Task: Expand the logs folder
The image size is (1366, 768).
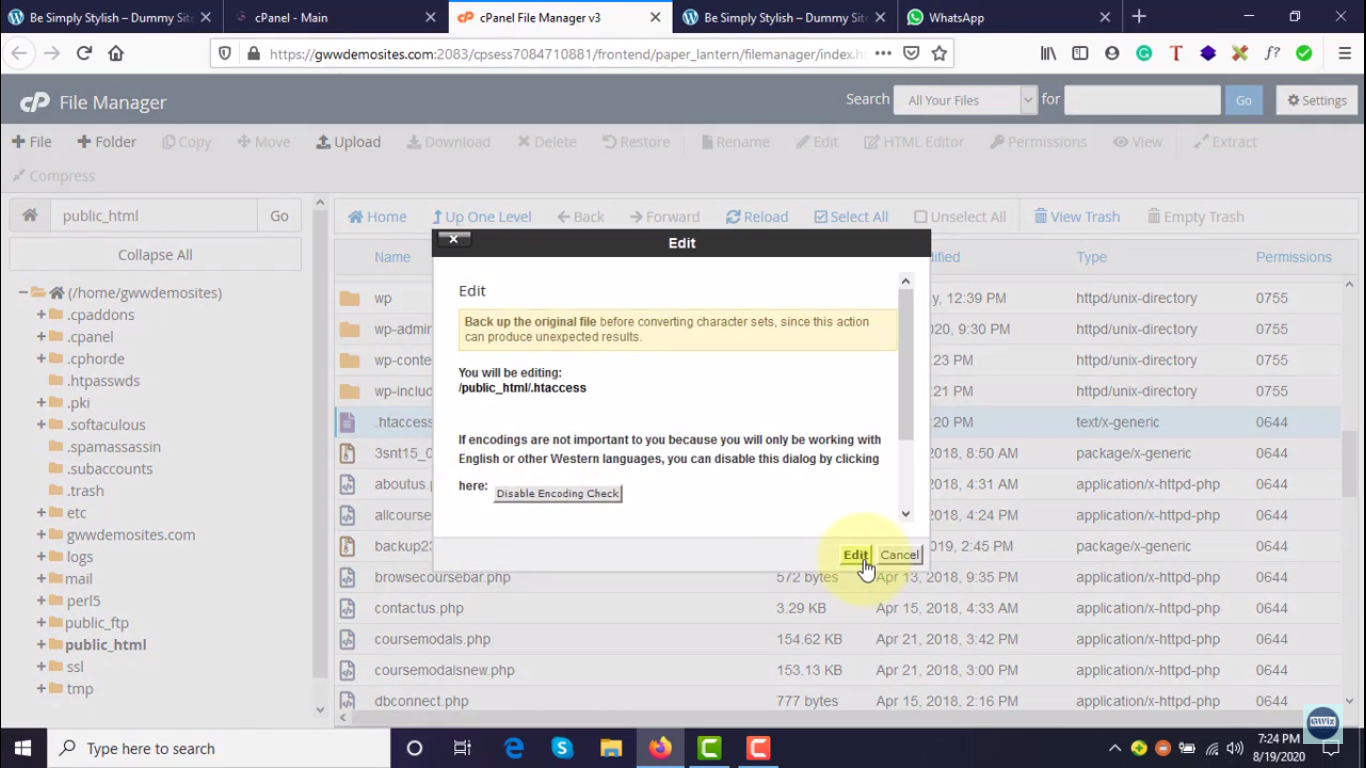Action: [41, 557]
